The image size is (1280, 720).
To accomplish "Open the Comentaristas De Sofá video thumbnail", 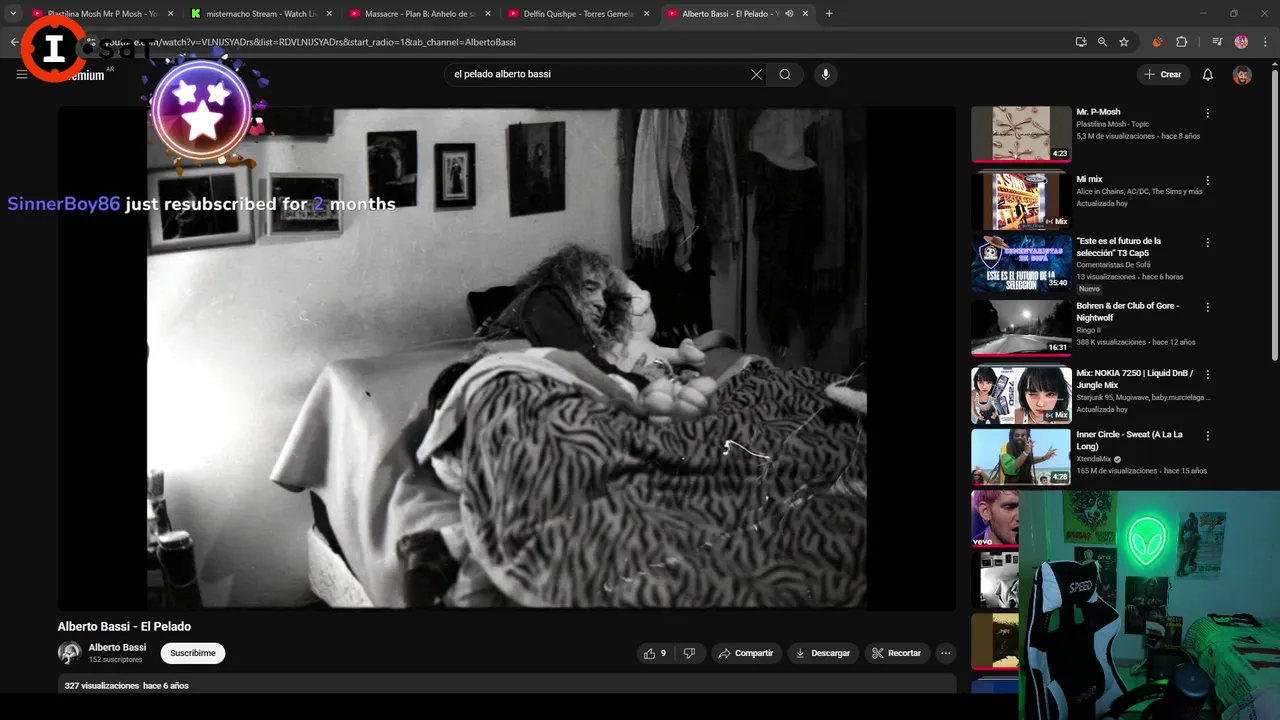I will (1021, 263).
